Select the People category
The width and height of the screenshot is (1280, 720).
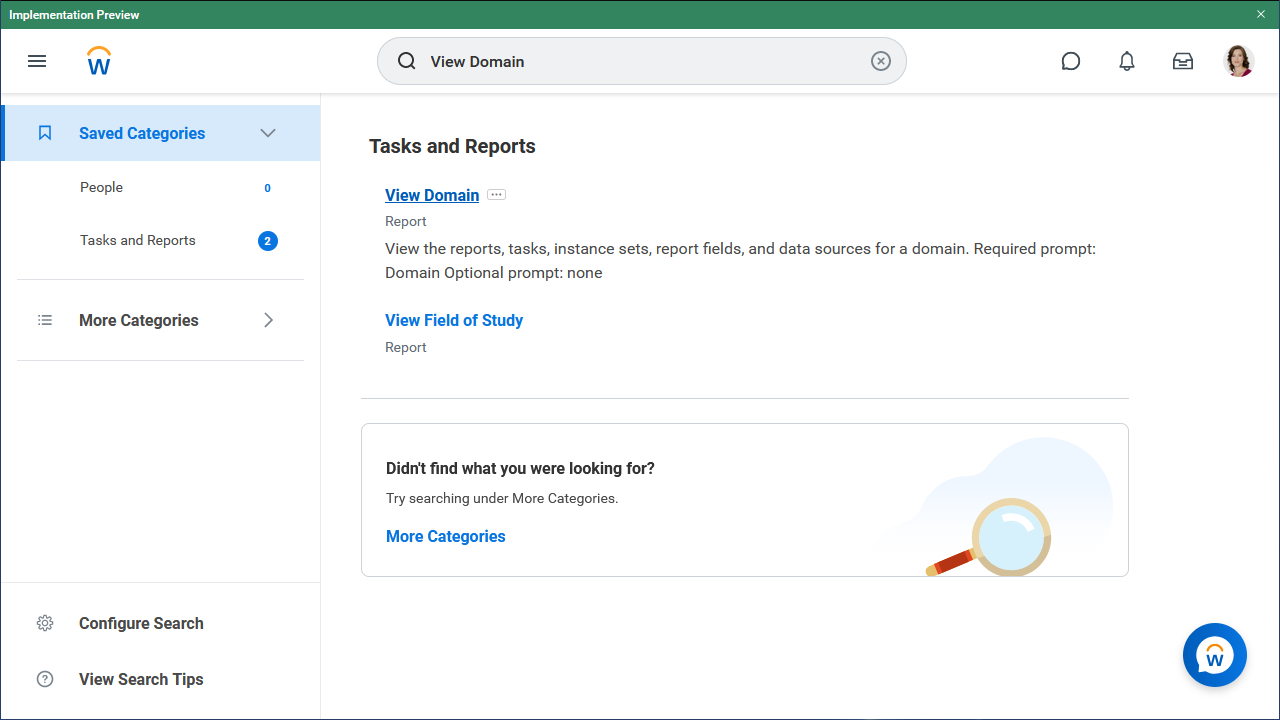tap(101, 187)
